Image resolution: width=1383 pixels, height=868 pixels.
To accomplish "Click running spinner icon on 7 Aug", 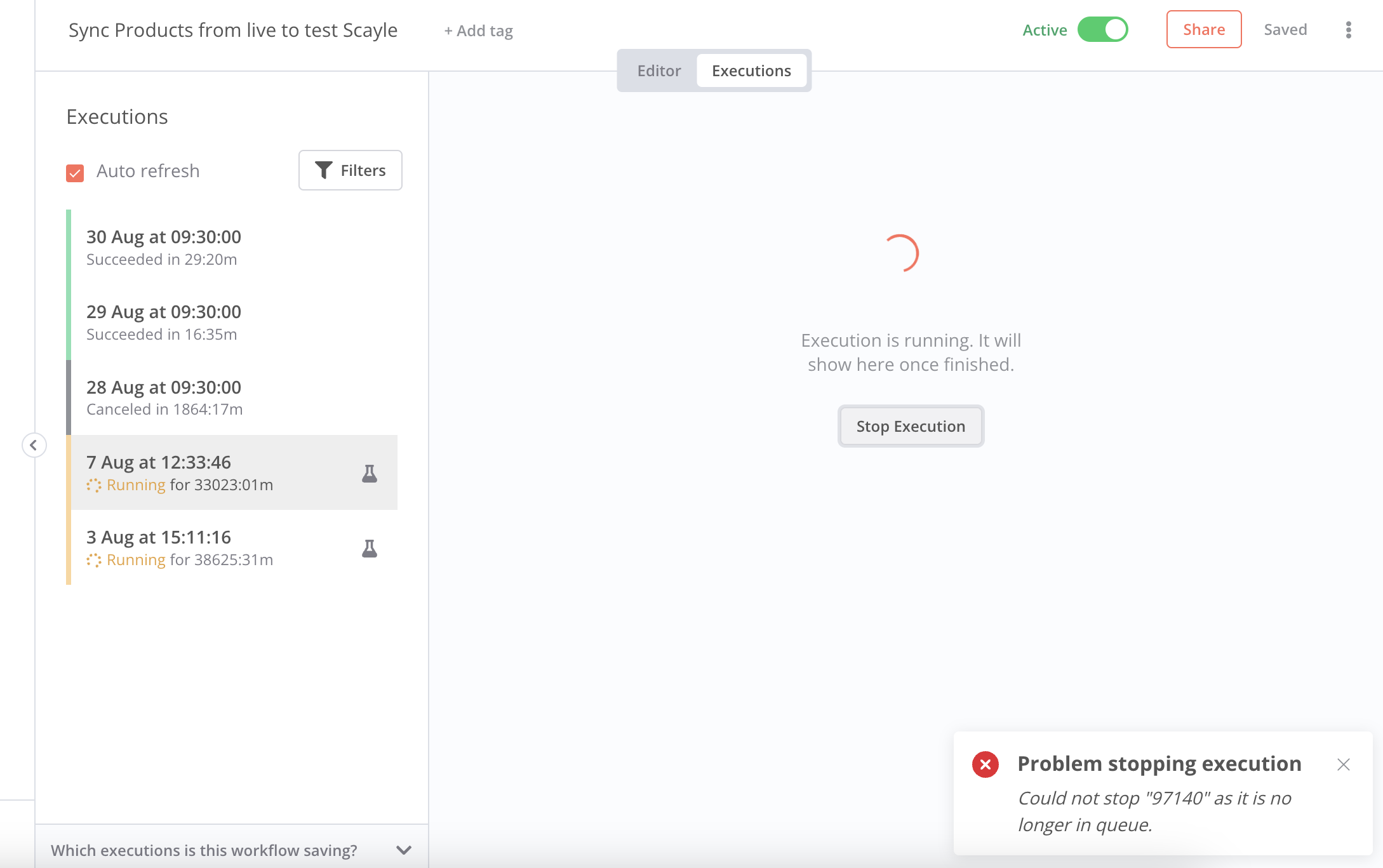I will coord(94,485).
